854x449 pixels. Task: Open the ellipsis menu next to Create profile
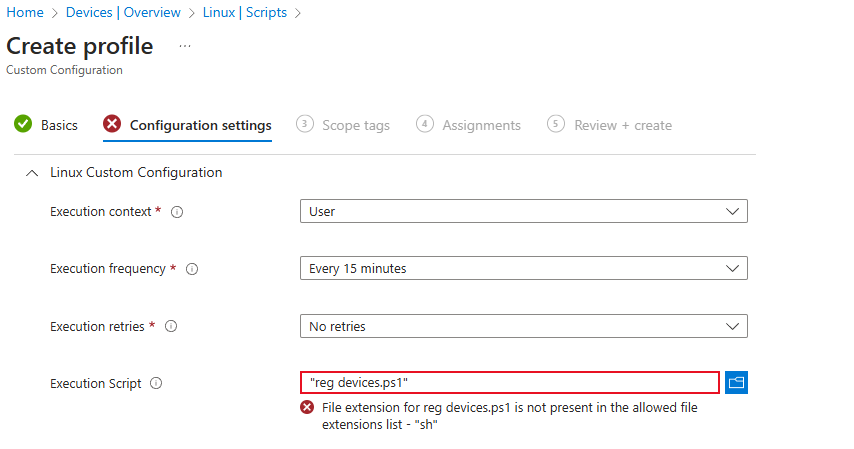tap(185, 46)
